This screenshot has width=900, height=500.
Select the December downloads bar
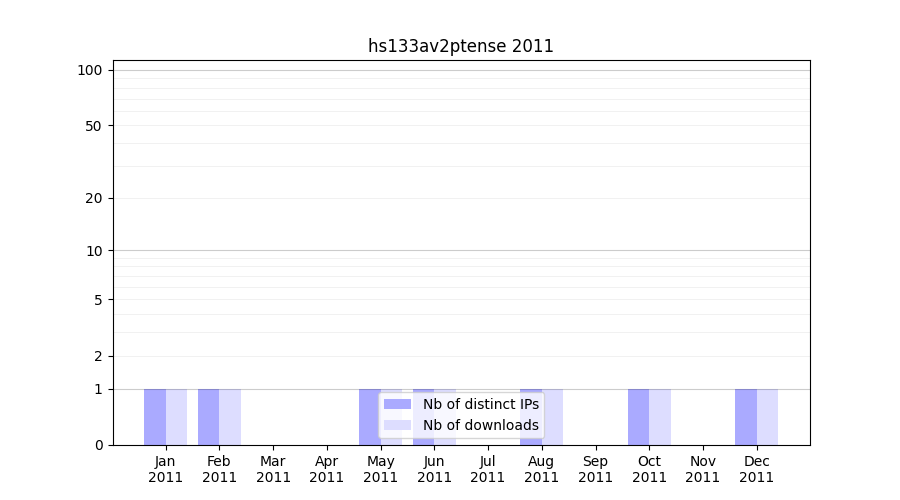(767, 417)
